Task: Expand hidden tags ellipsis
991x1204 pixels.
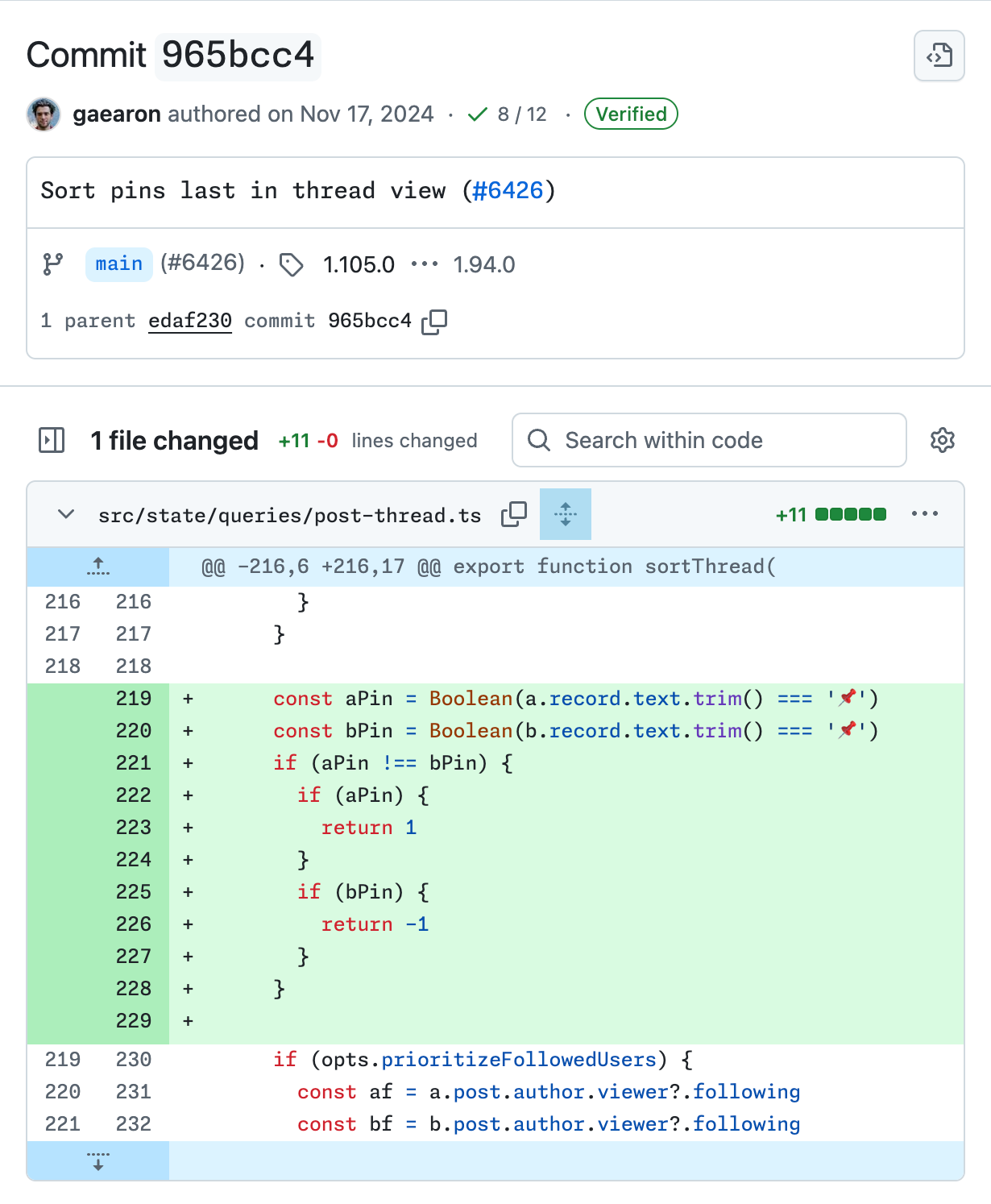Action: click(425, 264)
